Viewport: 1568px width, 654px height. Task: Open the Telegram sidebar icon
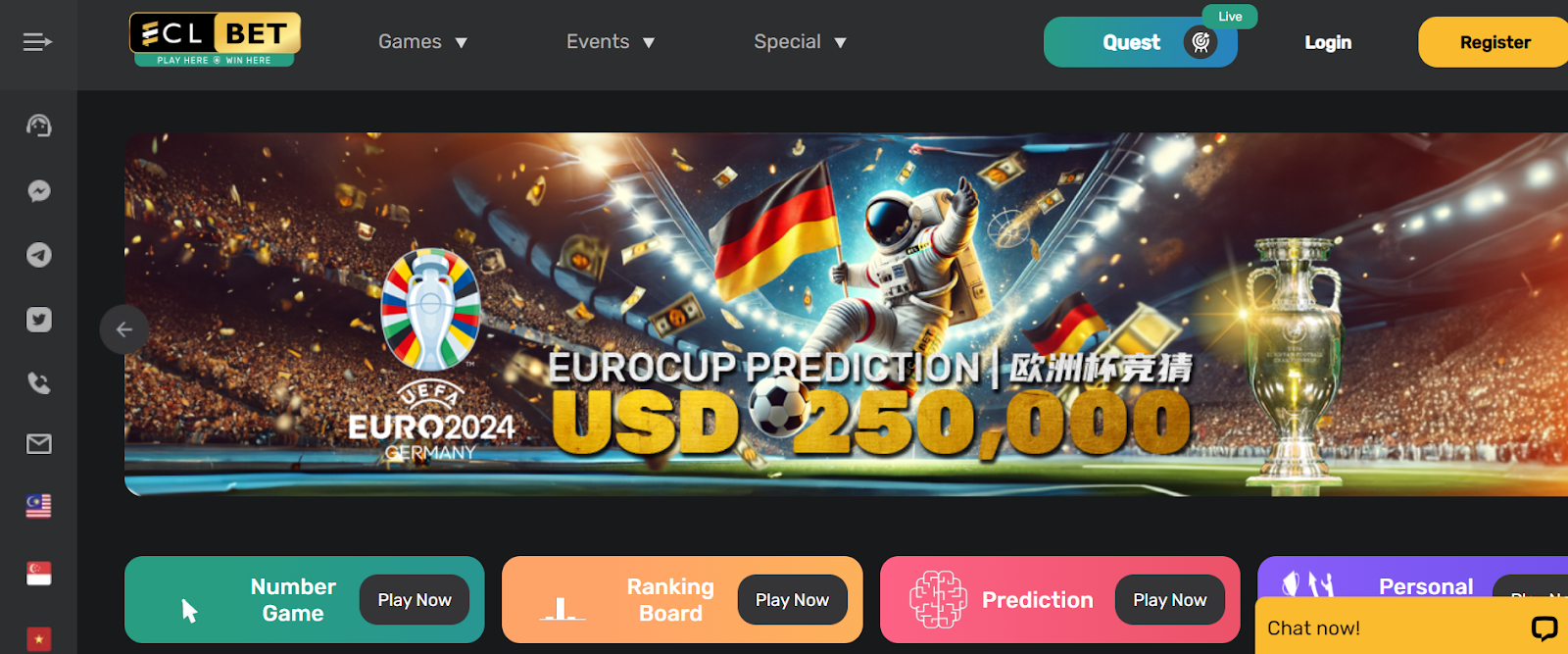tap(38, 255)
